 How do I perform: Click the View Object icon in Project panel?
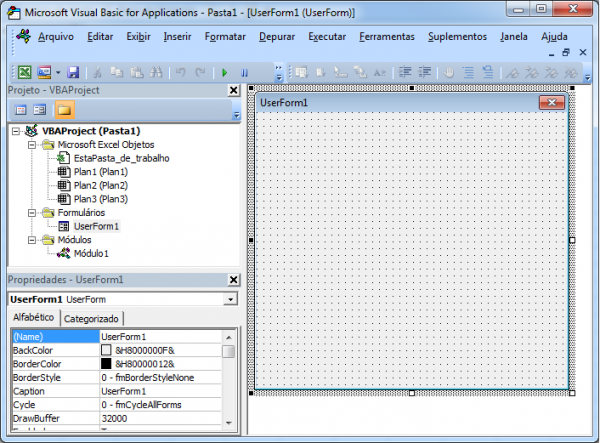click(x=39, y=109)
